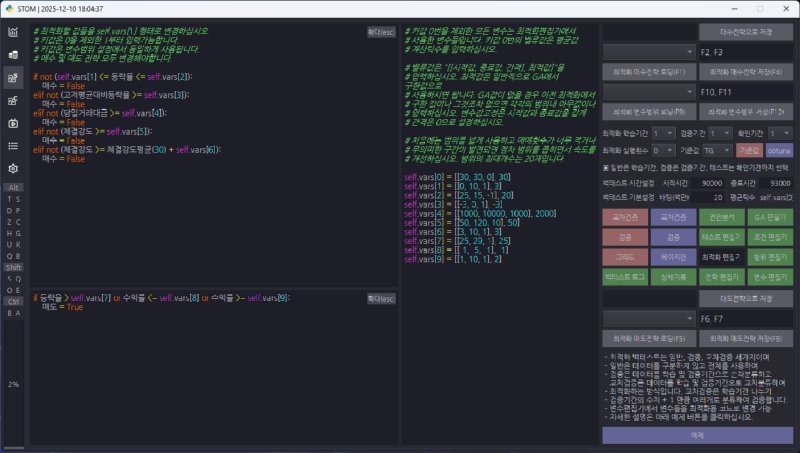The image size is (800, 453).
Task: Click the STOM app icon in title bar
Action: [10, 8]
